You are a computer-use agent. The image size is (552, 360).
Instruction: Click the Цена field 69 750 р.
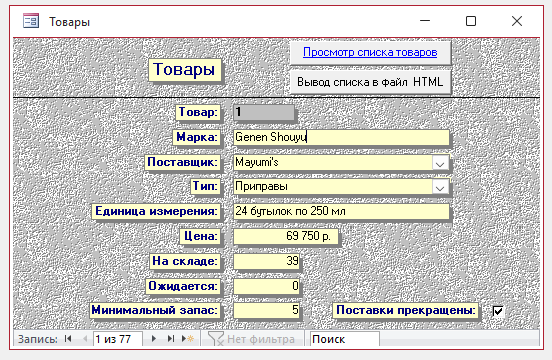pyautogui.click(x=286, y=236)
